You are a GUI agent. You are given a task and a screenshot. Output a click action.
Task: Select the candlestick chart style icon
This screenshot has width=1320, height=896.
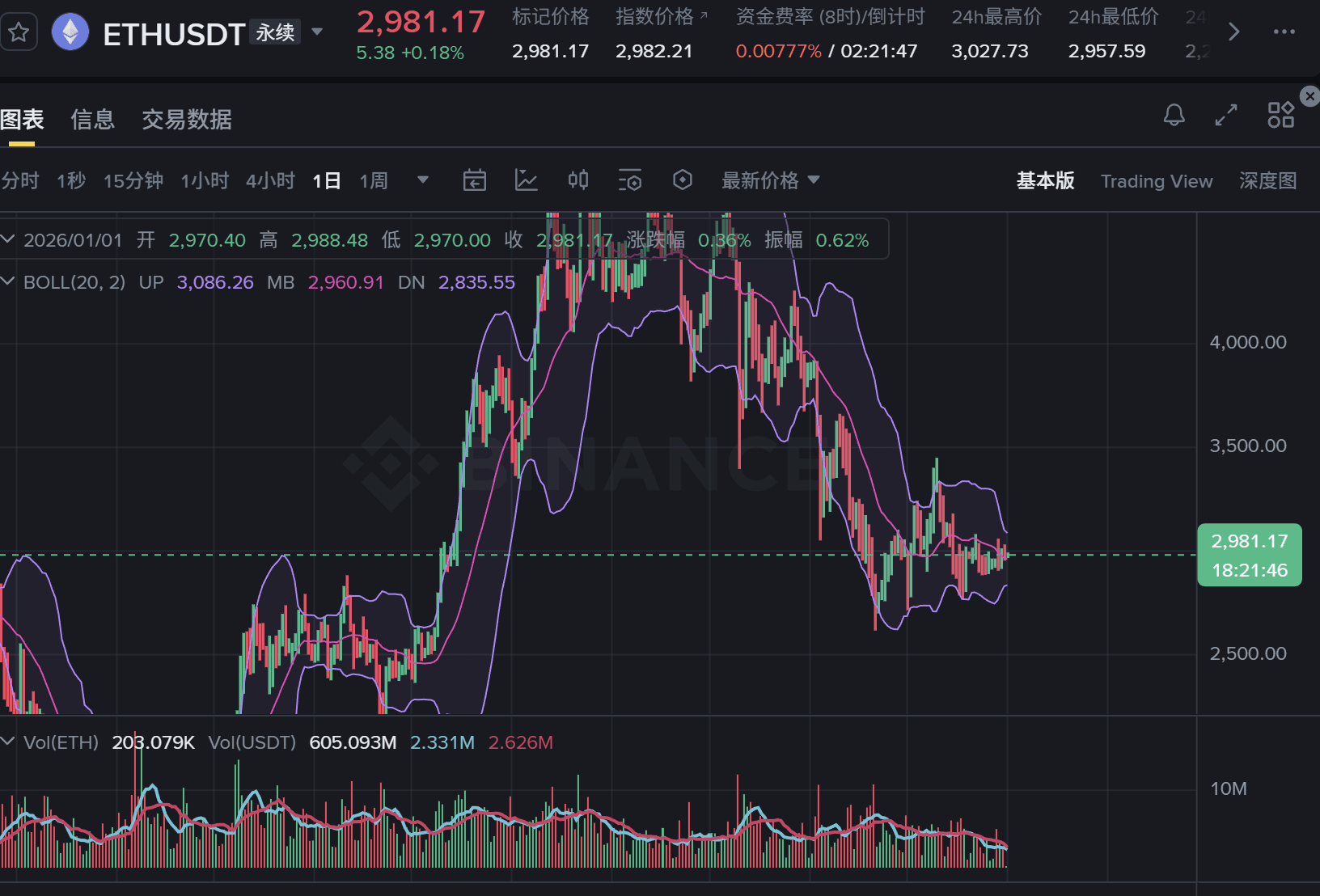coord(577,180)
